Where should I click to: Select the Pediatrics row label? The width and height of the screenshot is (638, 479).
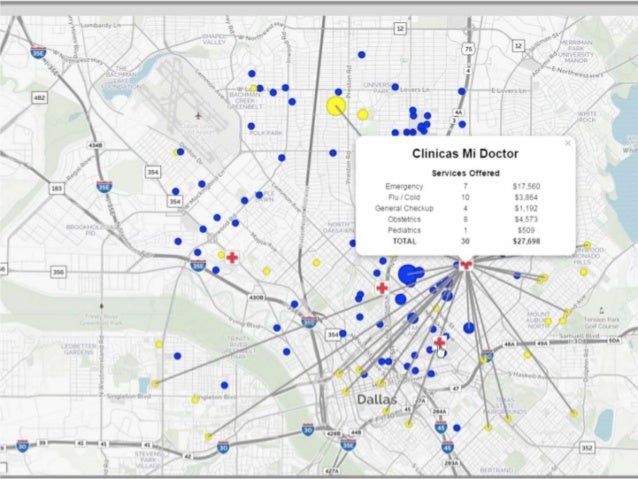(x=404, y=230)
